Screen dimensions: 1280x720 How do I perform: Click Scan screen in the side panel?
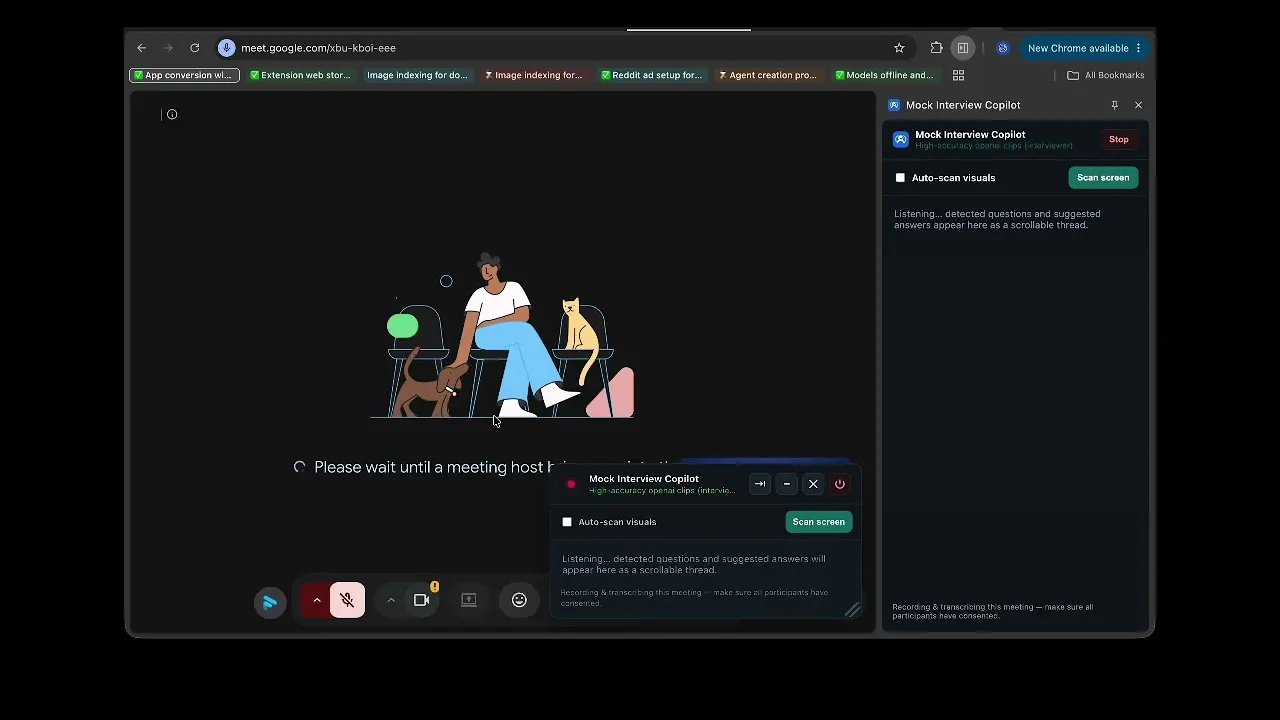(x=1103, y=178)
